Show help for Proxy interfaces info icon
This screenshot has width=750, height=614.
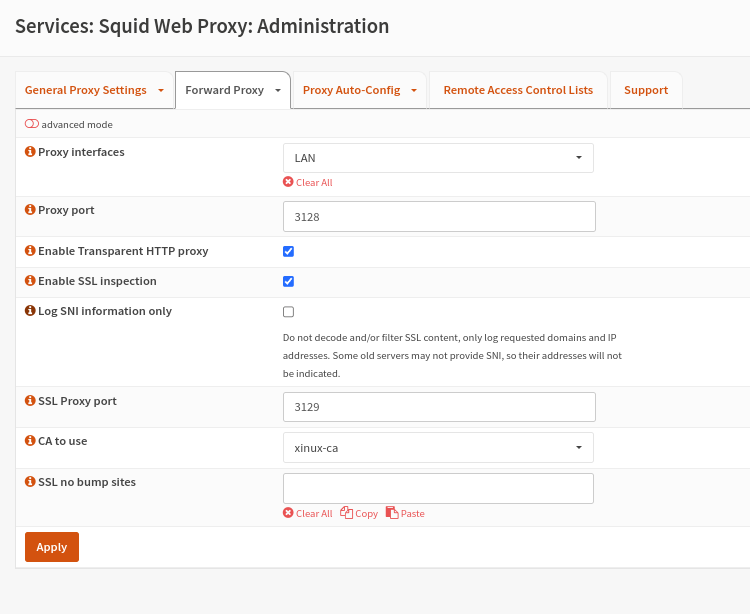click(x=30, y=152)
